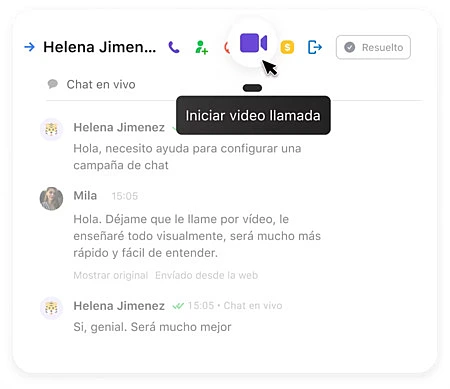The height and width of the screenshot is (389, 450).
Task: Click Mila's profile photo
Action: (x=51, y=199)
